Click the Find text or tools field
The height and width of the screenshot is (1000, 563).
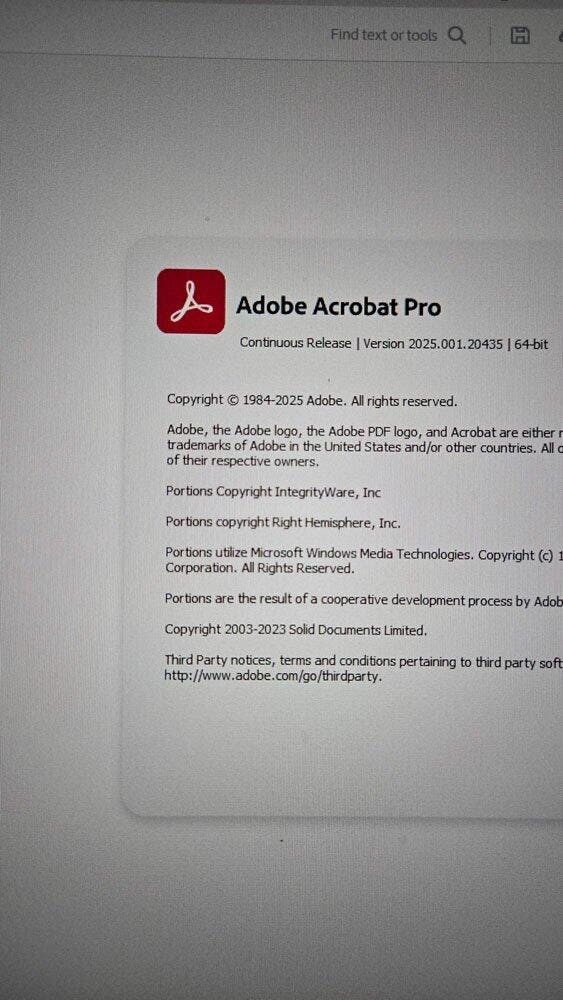click(383, 35)
